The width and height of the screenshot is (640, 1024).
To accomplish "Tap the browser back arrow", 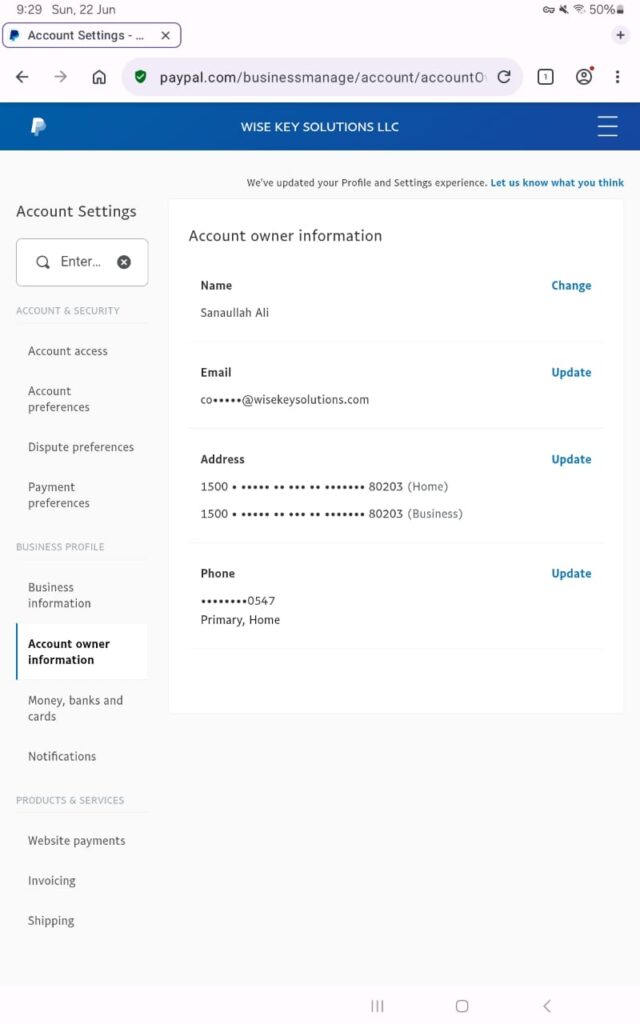I will point(22,77).
